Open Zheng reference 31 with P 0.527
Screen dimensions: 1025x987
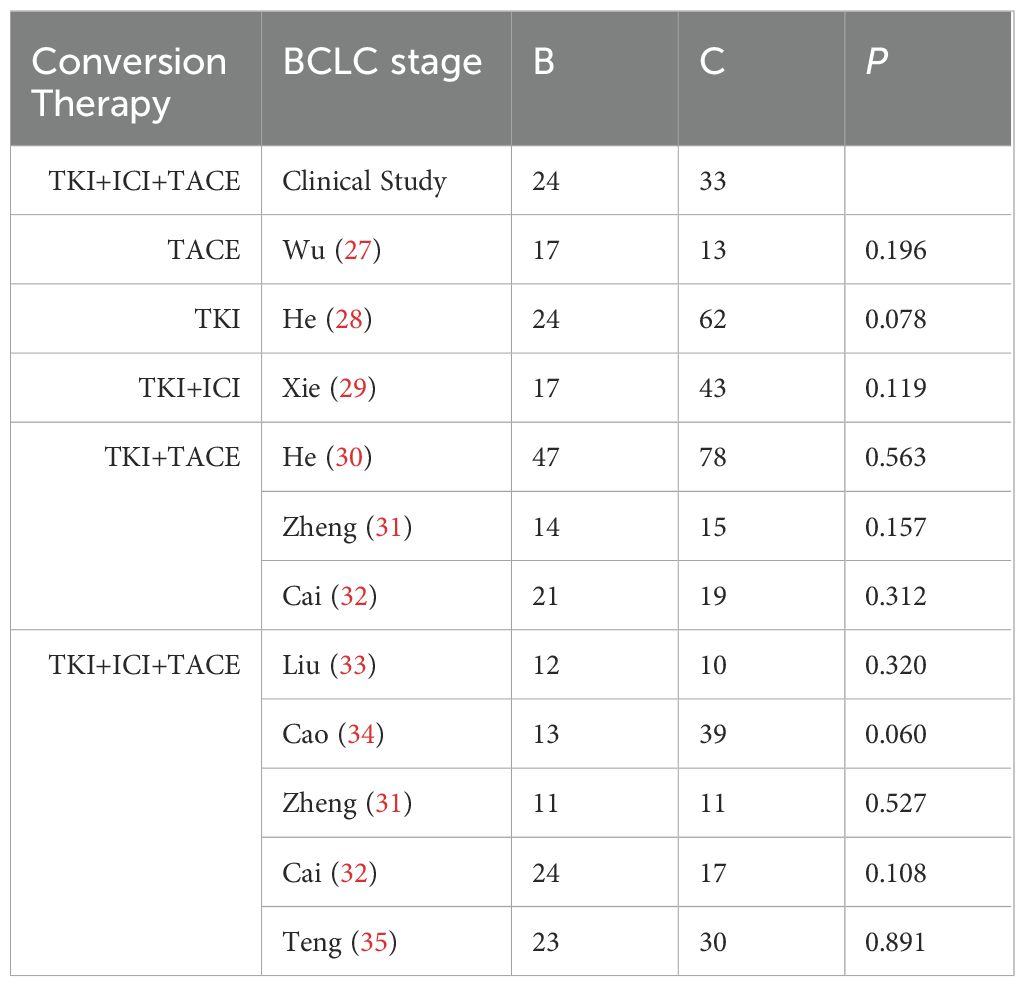point(388,803)
